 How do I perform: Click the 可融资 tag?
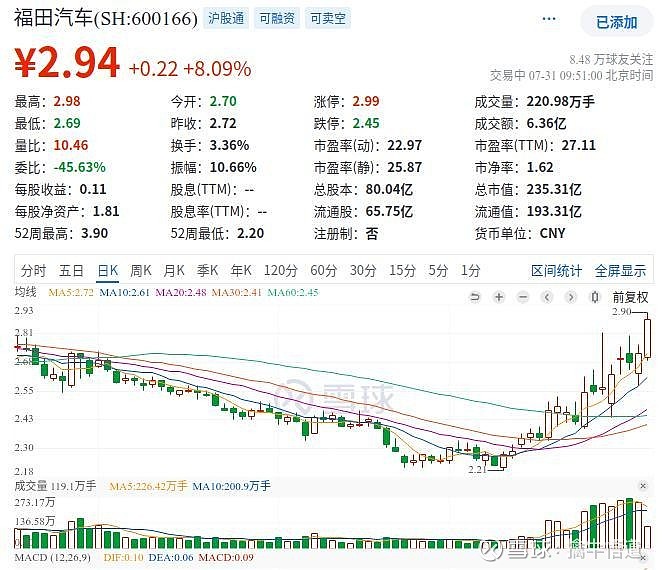click(x=277, y=18)
